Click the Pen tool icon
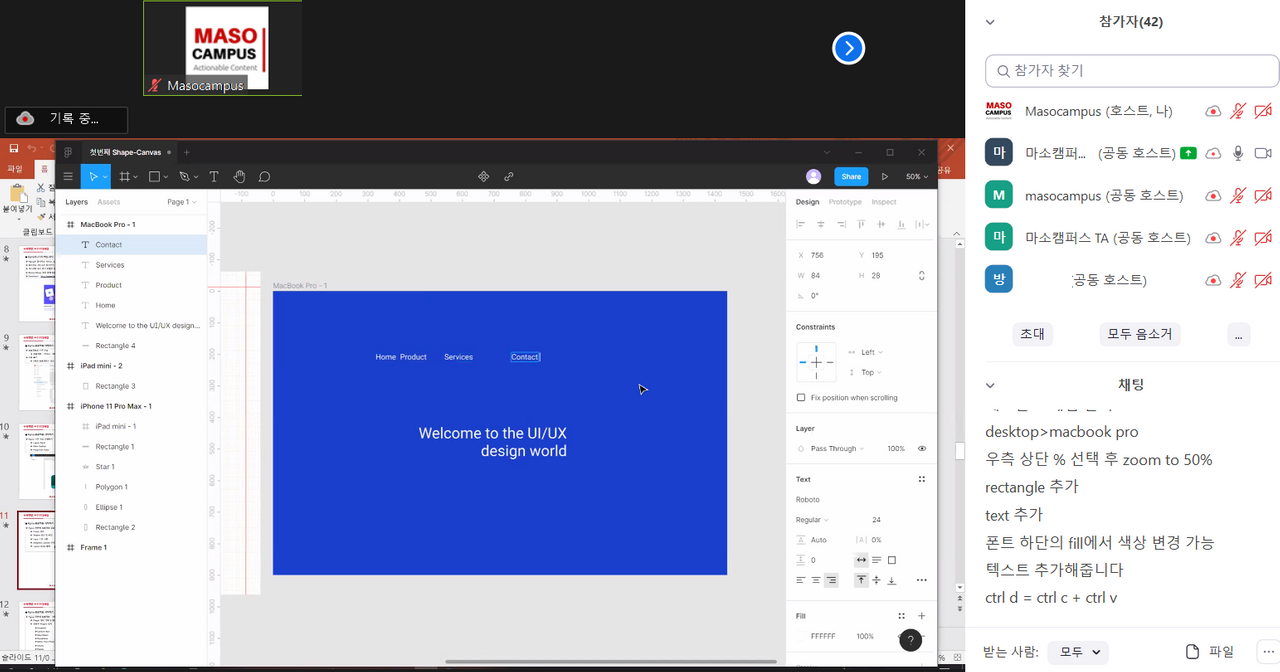Viewport: 1280px width, 672px height. coord(184,177)
